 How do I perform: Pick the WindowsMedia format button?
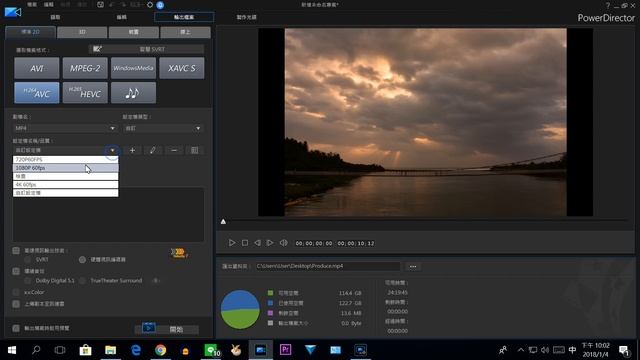tap(133, 68)
